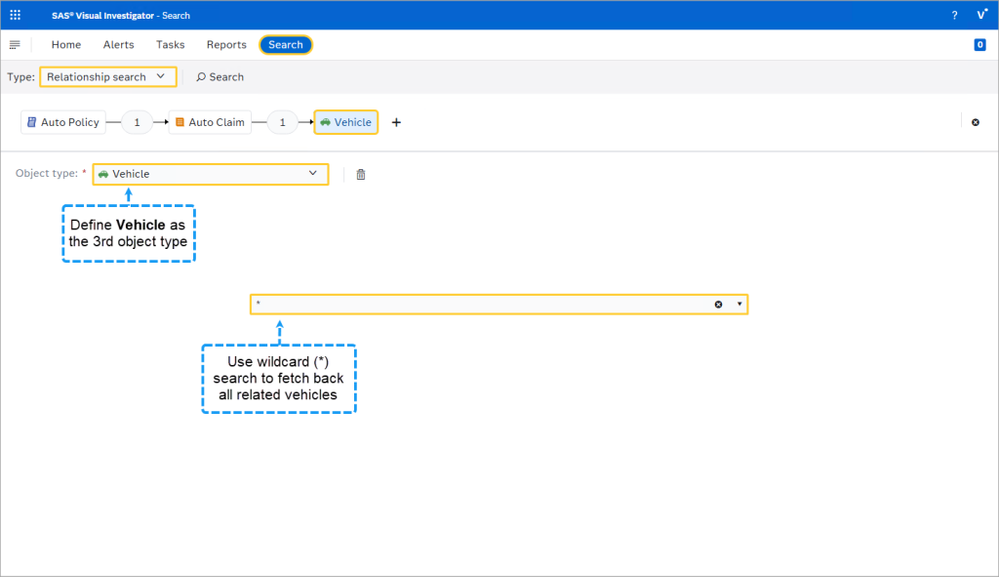Switch to the Tasks tab
999x577 pixels.
tap(170, 45)
